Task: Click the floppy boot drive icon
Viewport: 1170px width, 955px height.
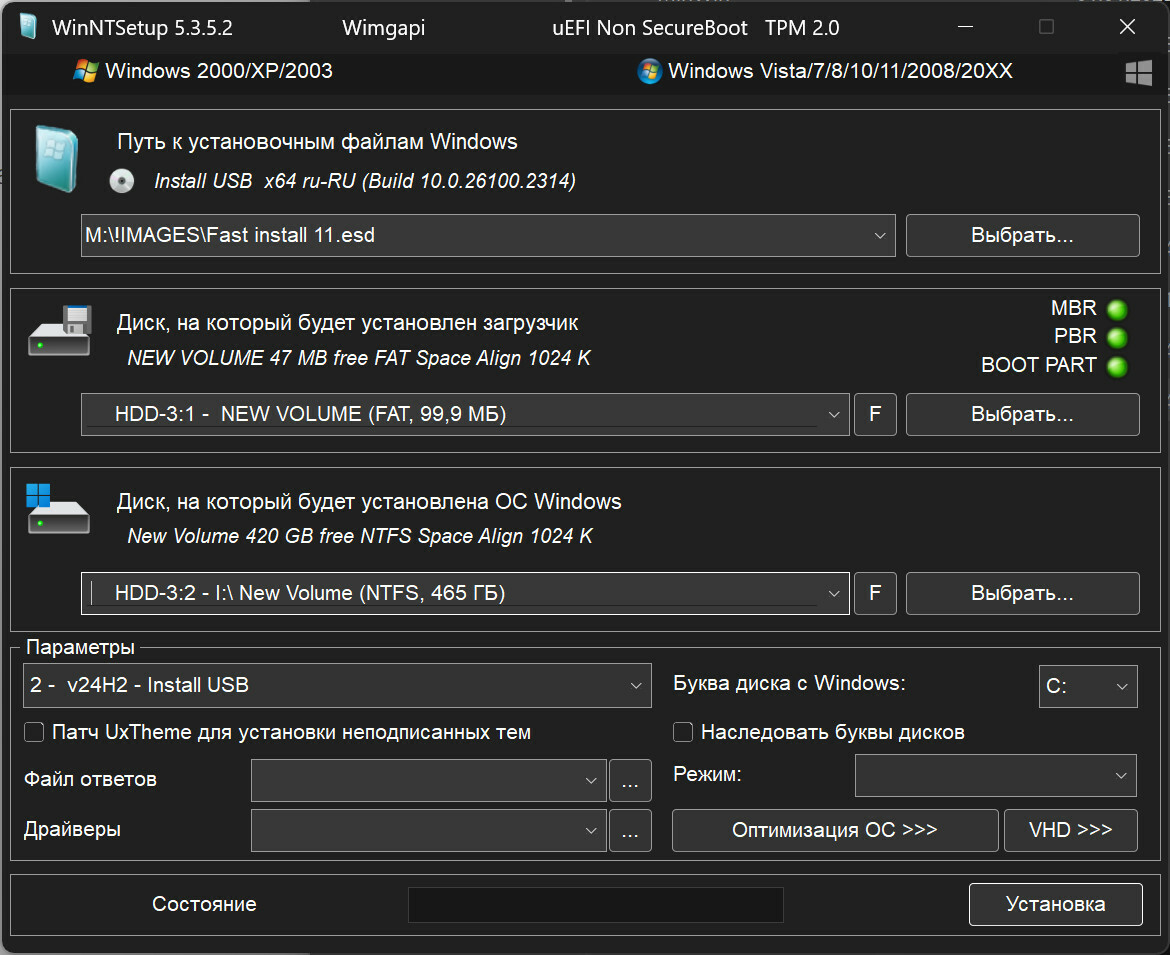Action: 60,331
